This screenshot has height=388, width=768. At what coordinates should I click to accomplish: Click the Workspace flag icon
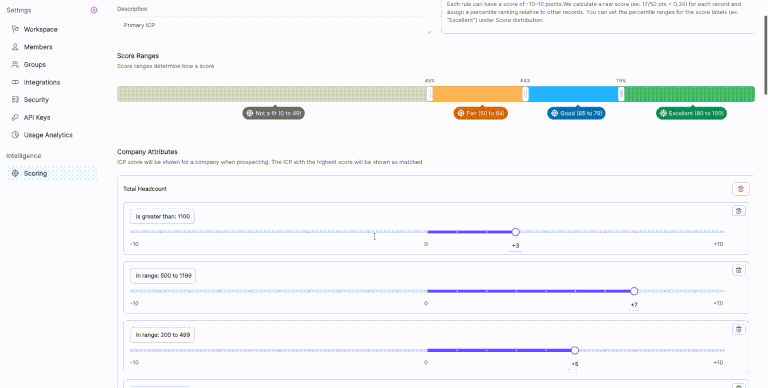pyautogui.click(x=15, y=29)
